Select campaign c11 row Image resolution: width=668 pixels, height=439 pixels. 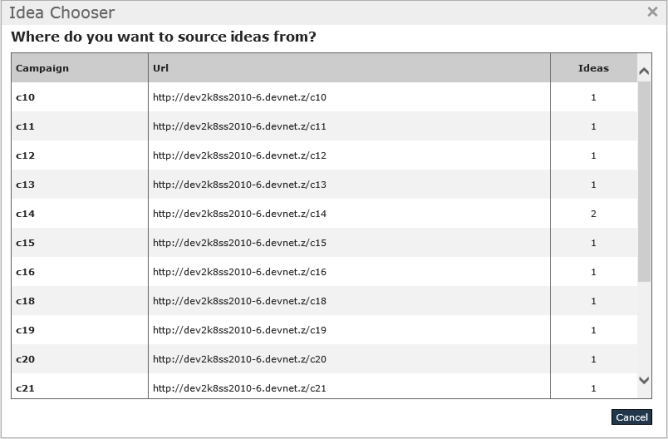pos(24,127)
